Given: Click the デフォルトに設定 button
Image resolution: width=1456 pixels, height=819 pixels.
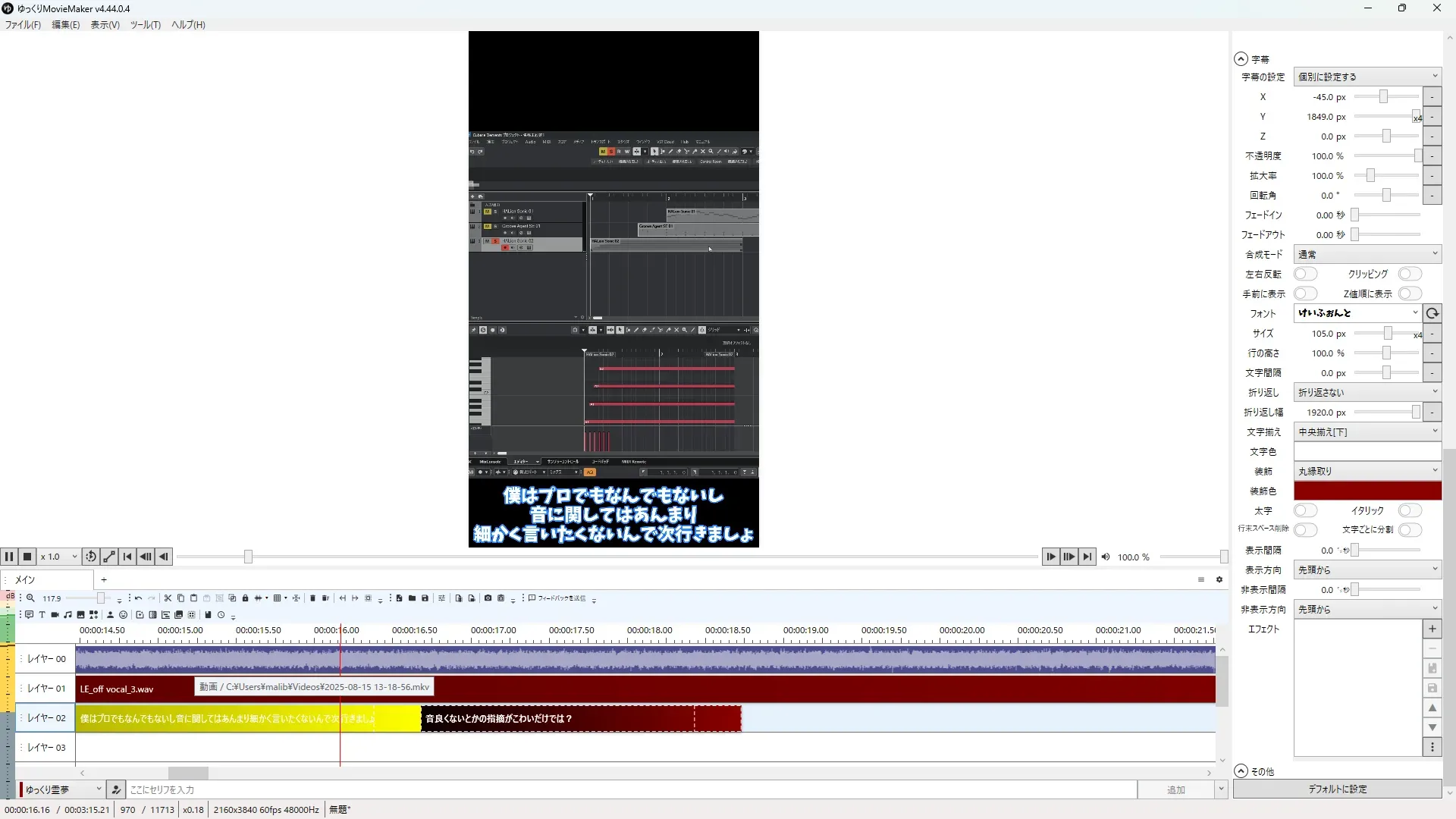Looking at the screenshot, I should point(1337,789).
